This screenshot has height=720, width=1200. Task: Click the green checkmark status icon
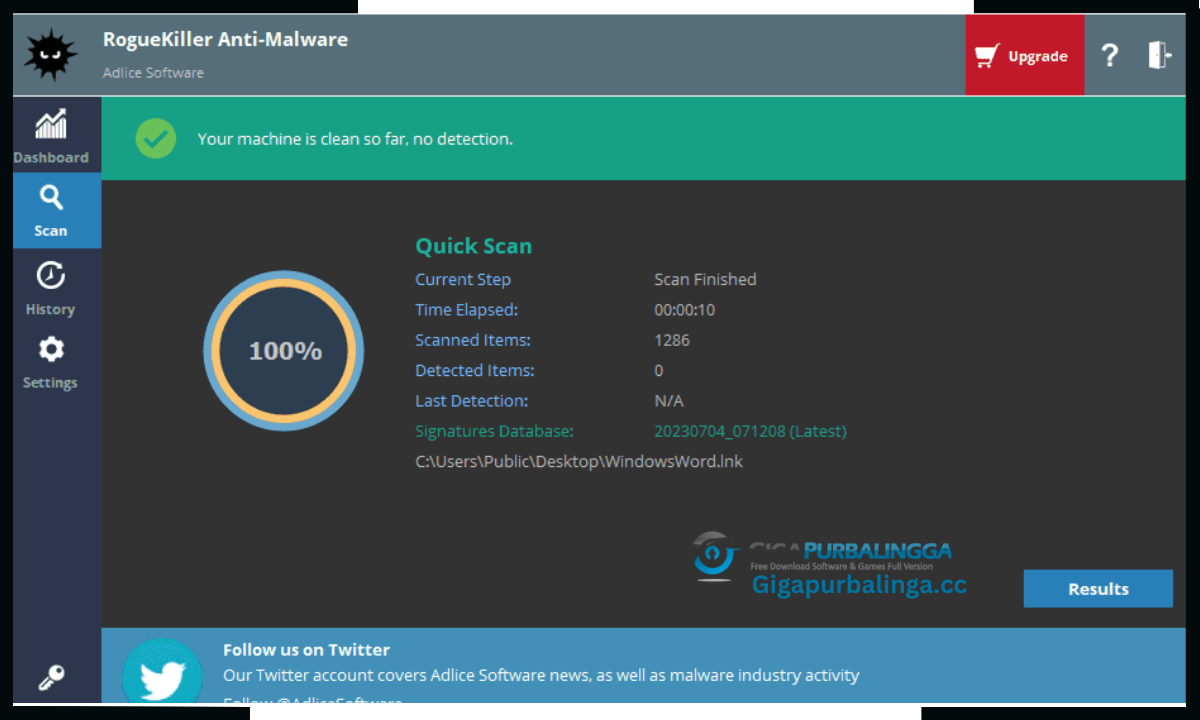(156, 139)
